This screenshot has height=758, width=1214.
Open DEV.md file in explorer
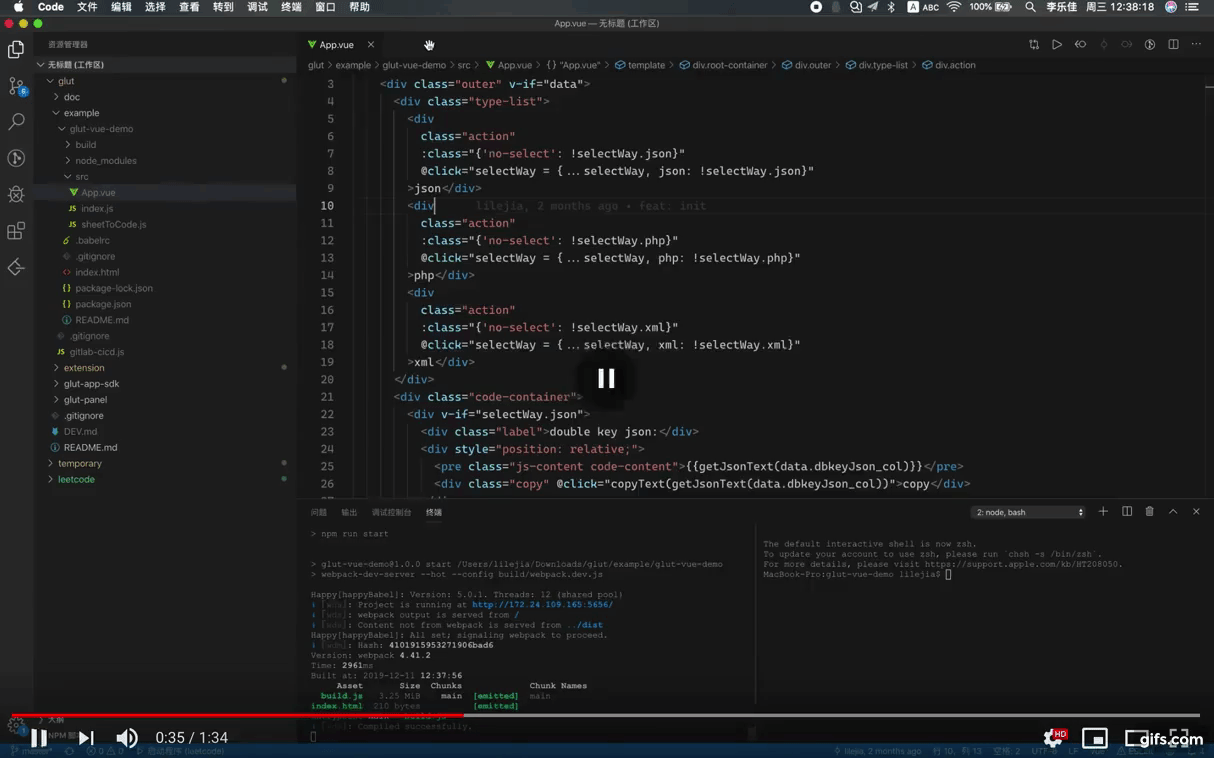[165, 431]
